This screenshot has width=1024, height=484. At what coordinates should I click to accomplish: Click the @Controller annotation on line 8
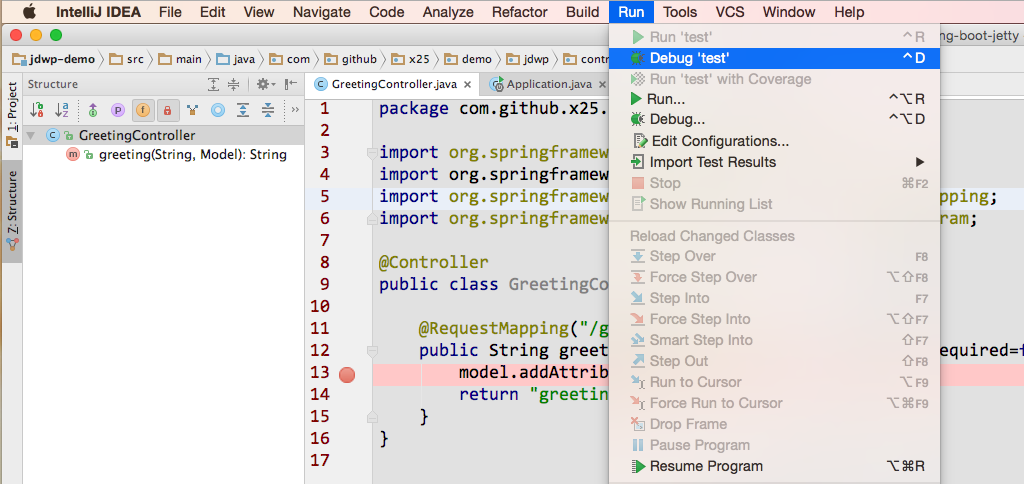click(434, 263)
